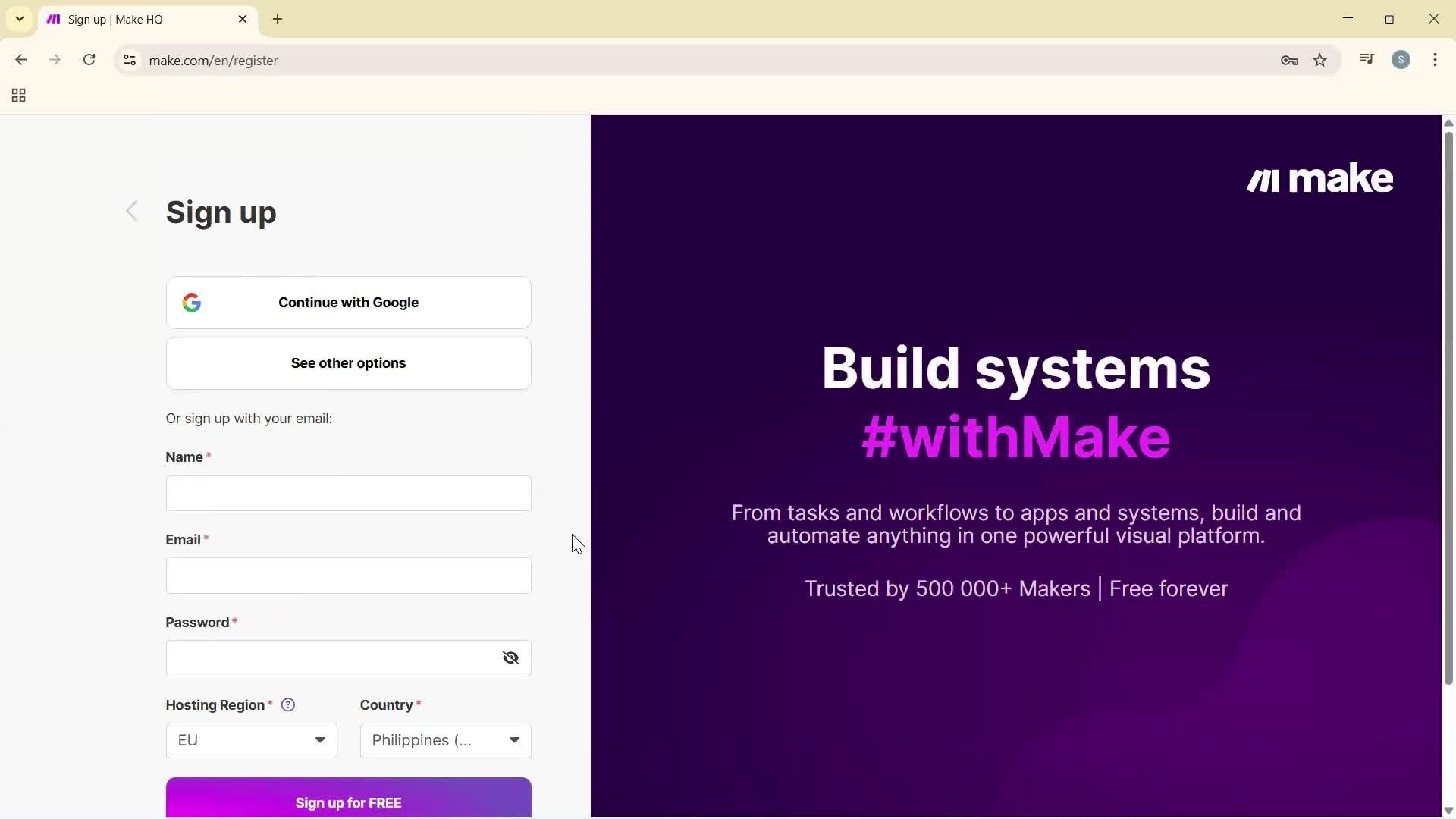Open the Country dropdown showing Philippines
The height and width of the screenshot is (819, 1456).
444,740
